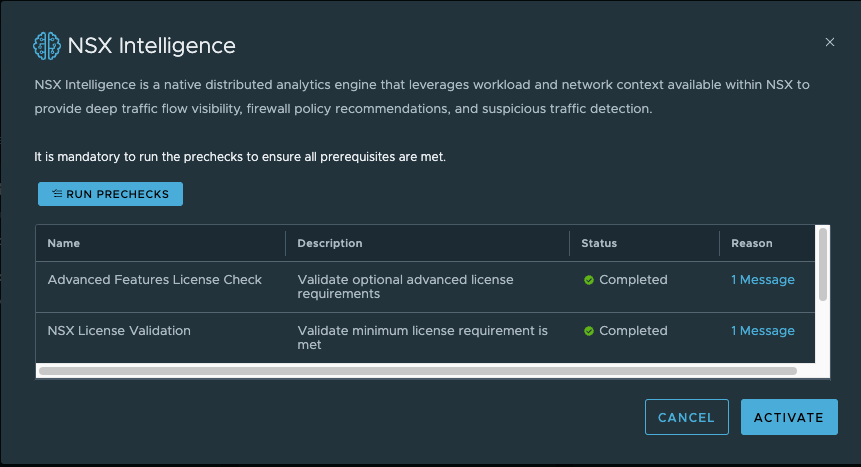Open the message for Advanced Features License Check

pyautogui.click(x=763, y=280)
